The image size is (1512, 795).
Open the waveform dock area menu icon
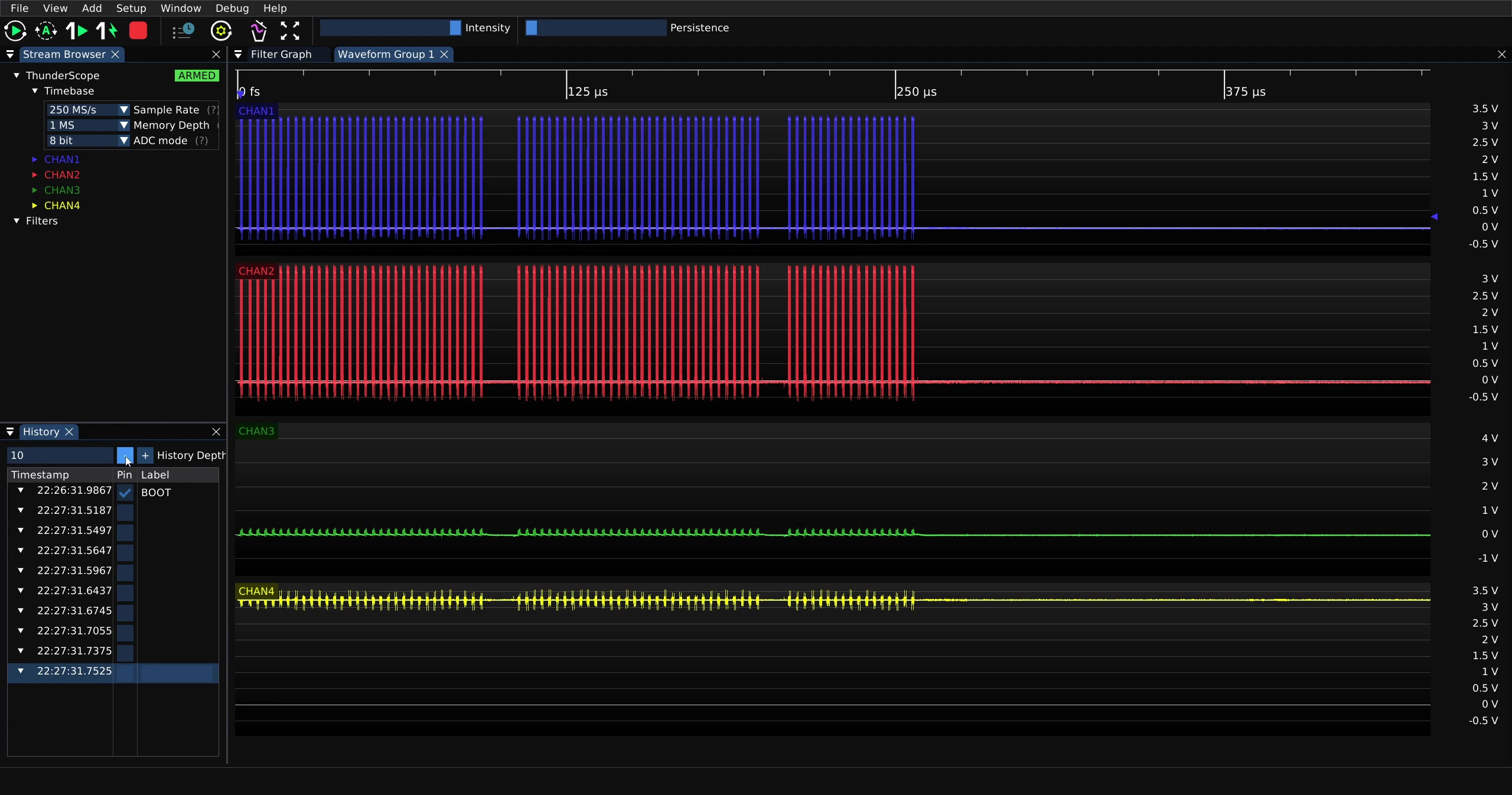(238, 54)
